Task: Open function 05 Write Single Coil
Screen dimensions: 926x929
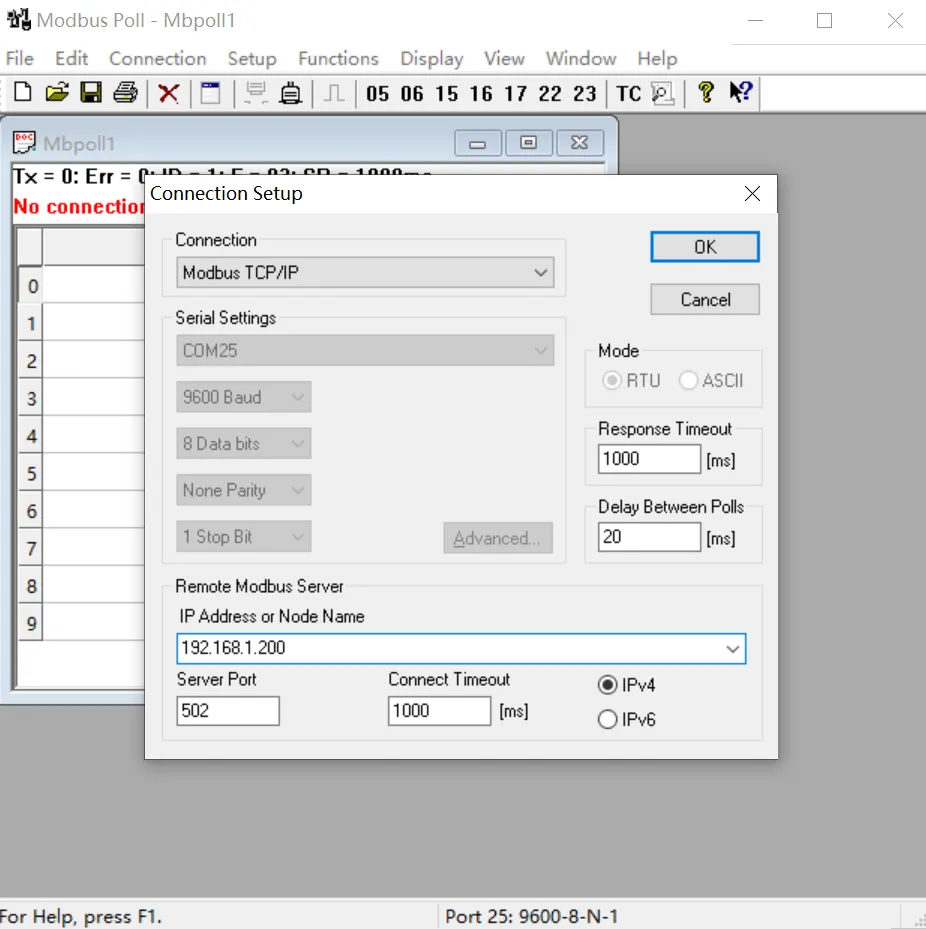Action: click(378, 93)
